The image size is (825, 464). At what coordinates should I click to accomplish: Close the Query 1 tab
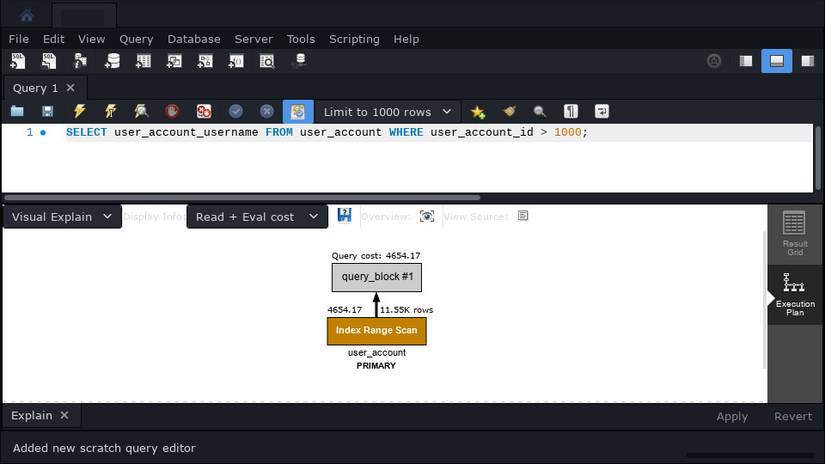point(71,88)
